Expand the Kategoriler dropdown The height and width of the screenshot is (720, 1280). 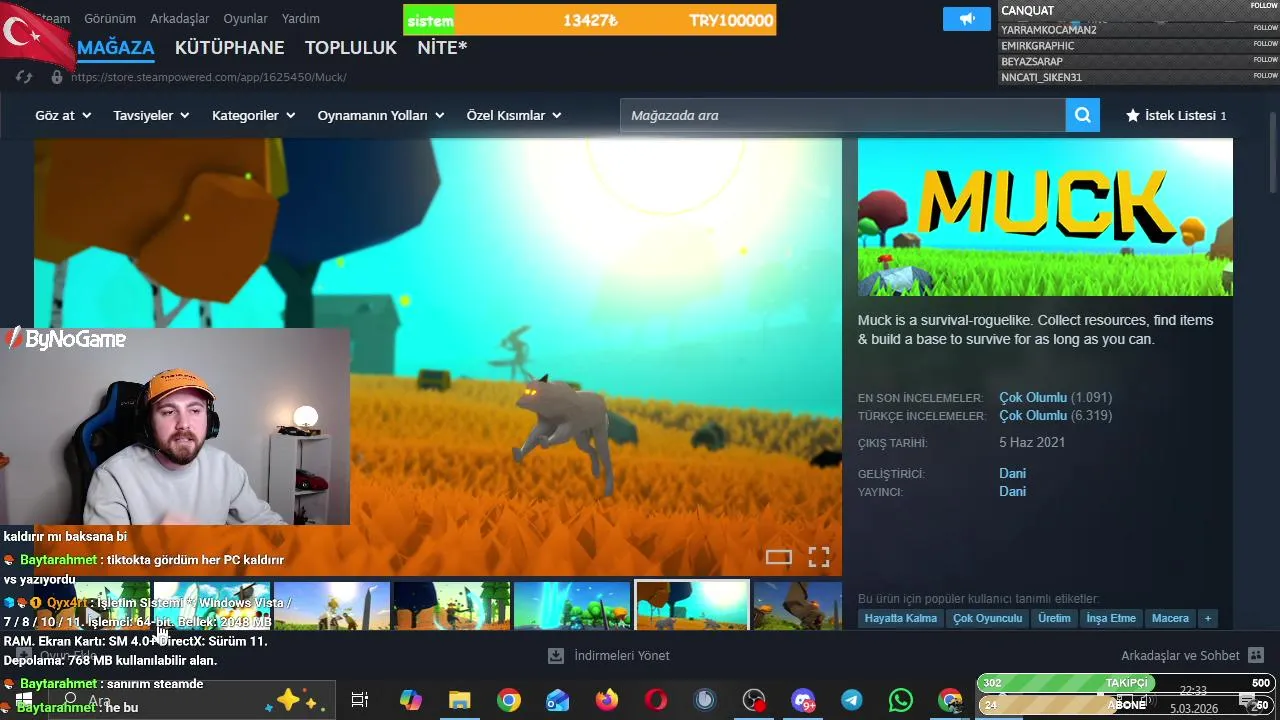click(253, 116)
